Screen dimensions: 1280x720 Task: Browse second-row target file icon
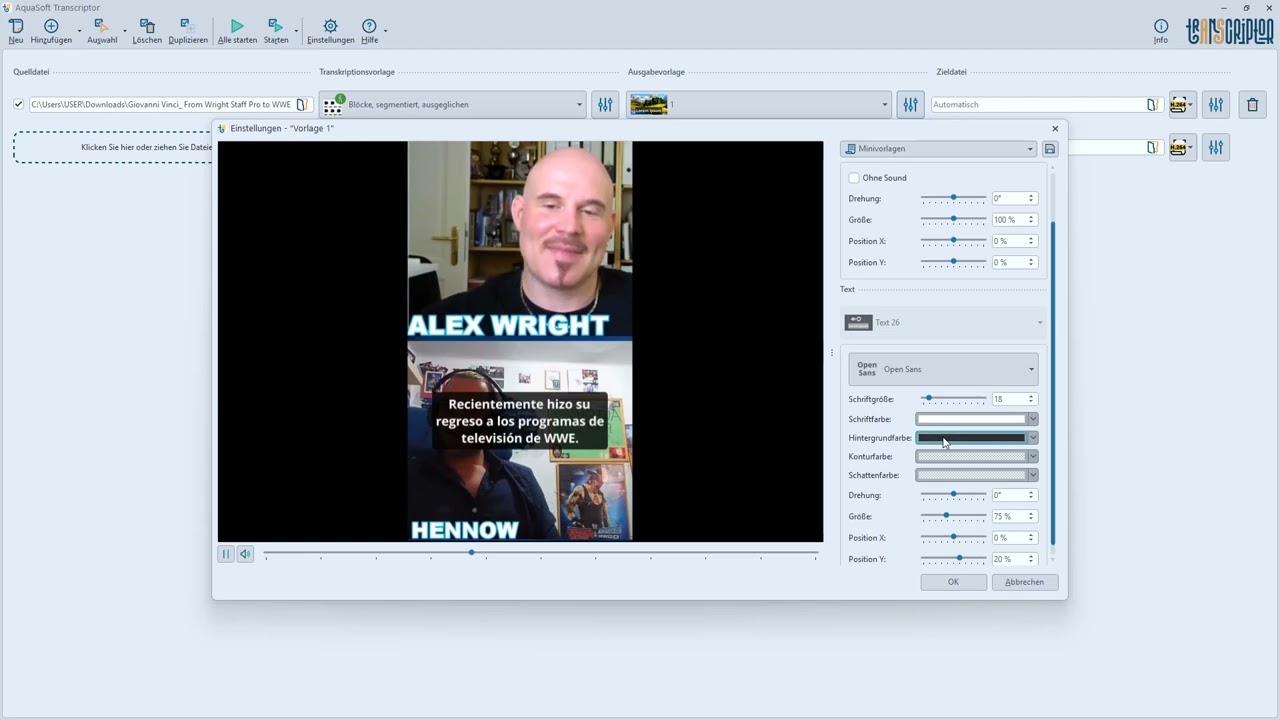click(x=1152, y=148)
